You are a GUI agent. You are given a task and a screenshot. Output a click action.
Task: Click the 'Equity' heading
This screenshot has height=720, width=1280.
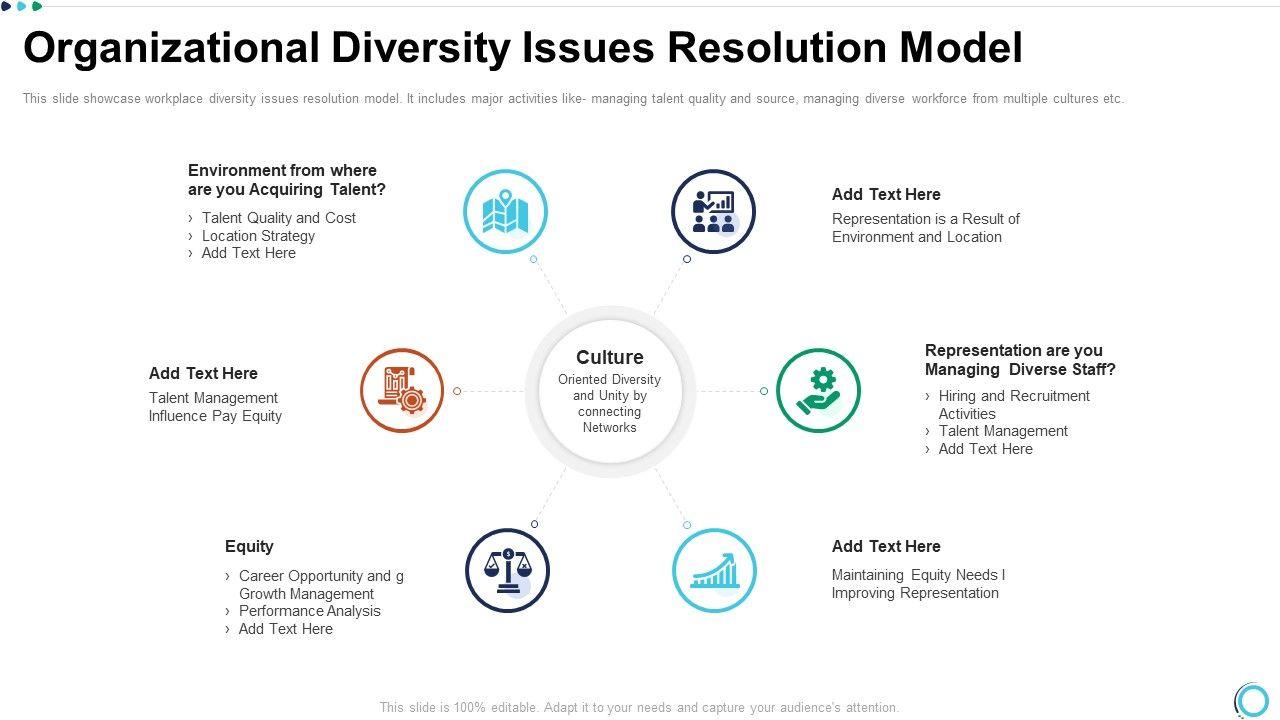(x=249, y=546)
